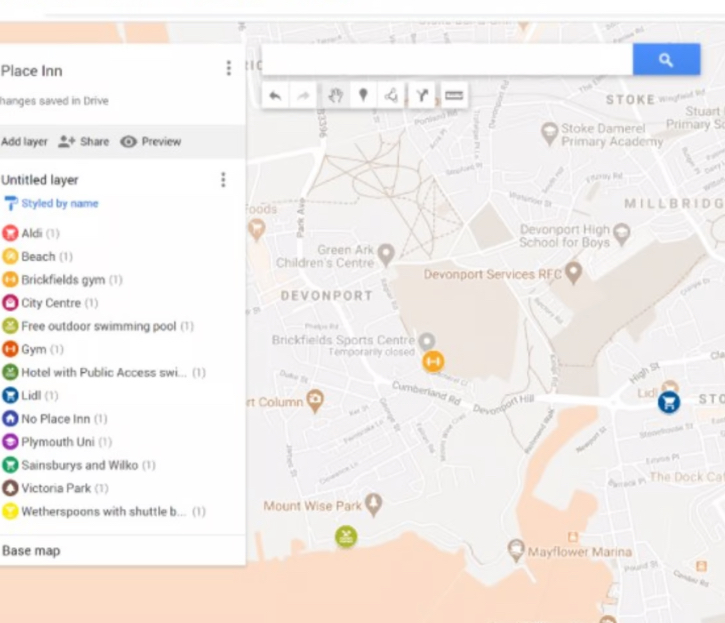Click Add layer
Screen dimensions: 725x623
tap(24, 142)
